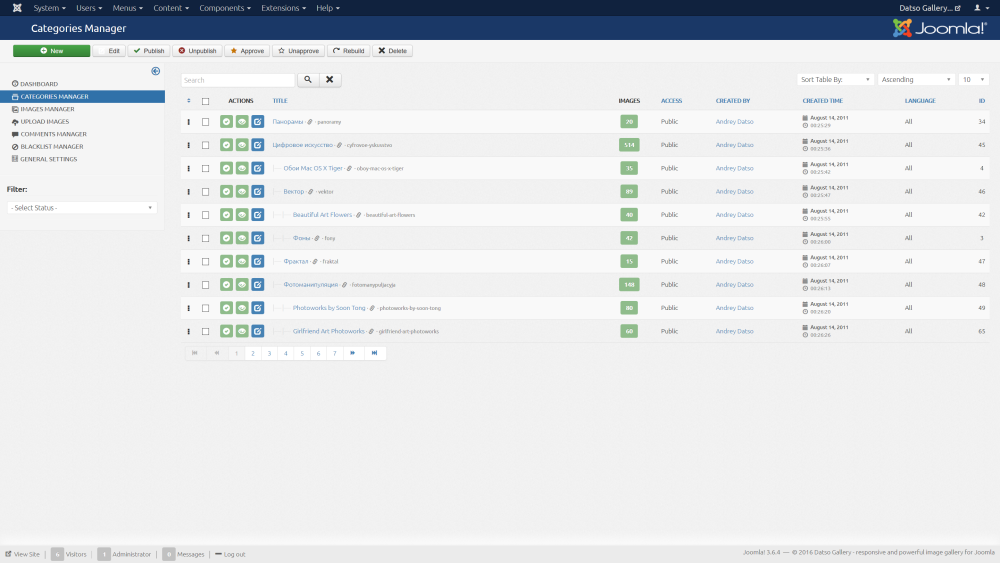Select the checkbox for Girlfriend Art Photoworks

(x=206, y=331)
